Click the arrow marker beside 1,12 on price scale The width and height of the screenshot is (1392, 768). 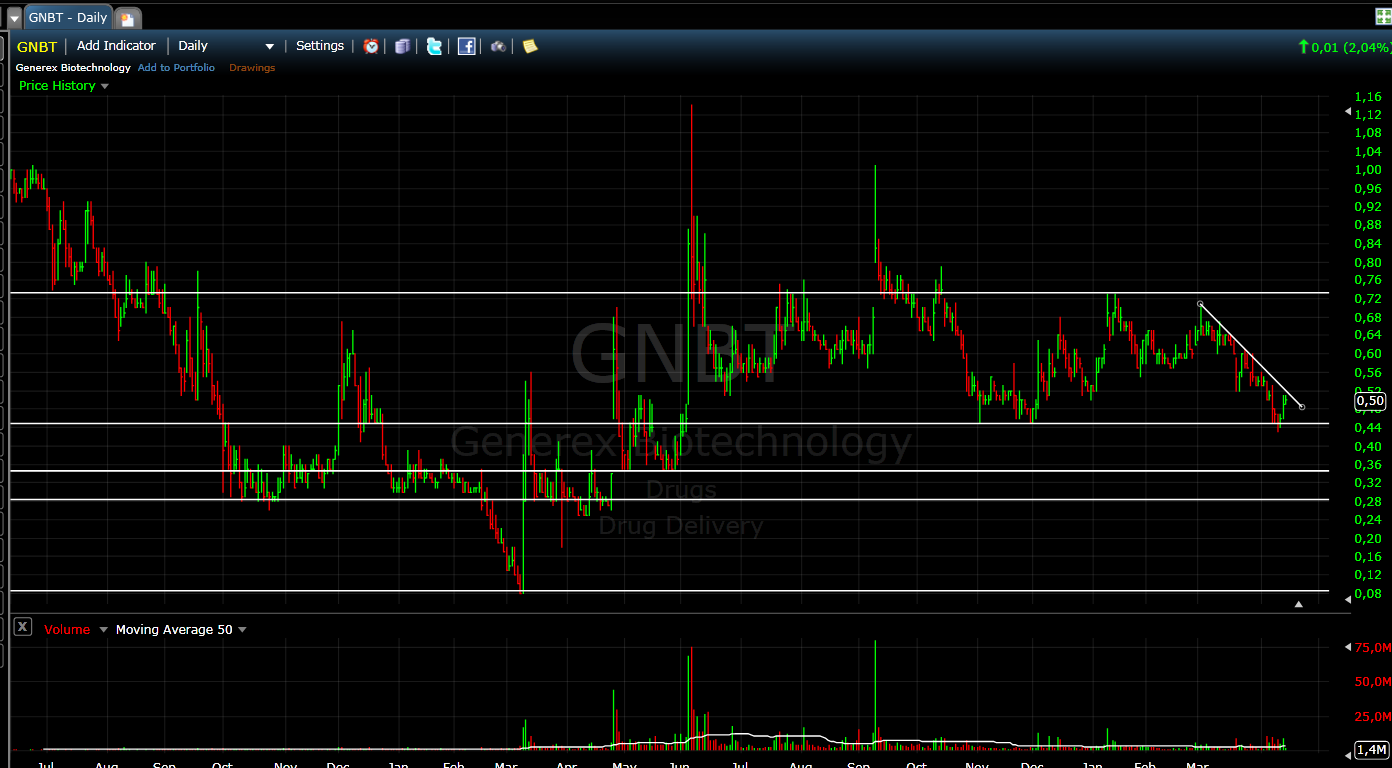(x=1347, y=113)
